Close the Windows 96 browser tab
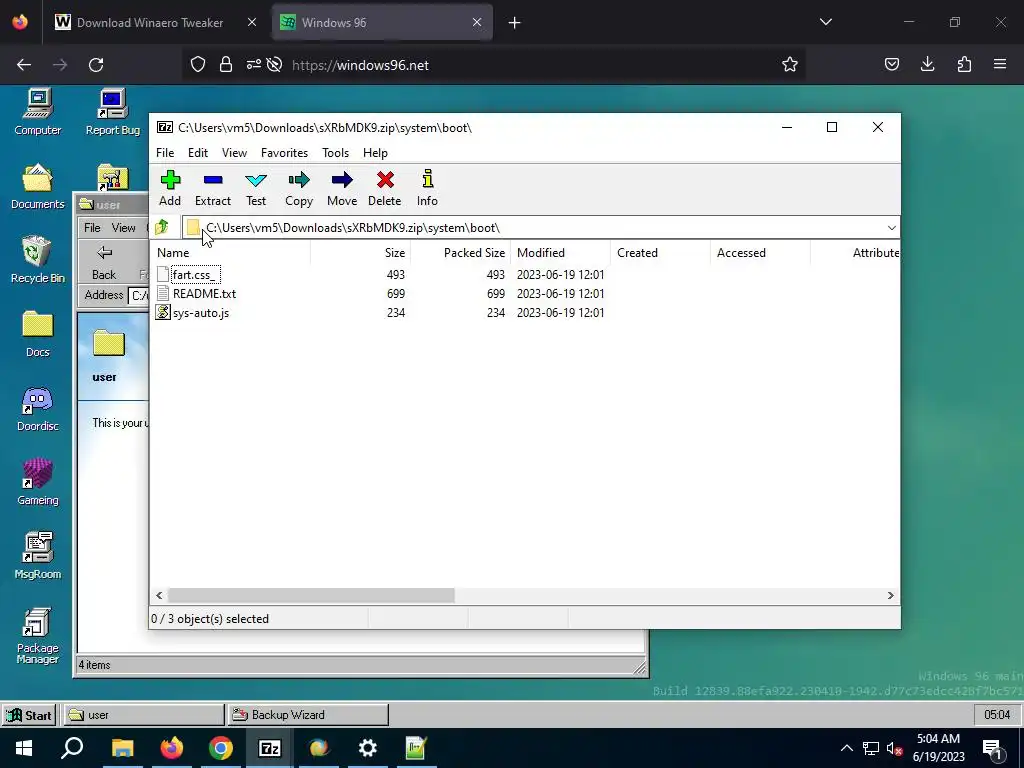Viewport: 1024px width, 768px height. pos(477,22)
